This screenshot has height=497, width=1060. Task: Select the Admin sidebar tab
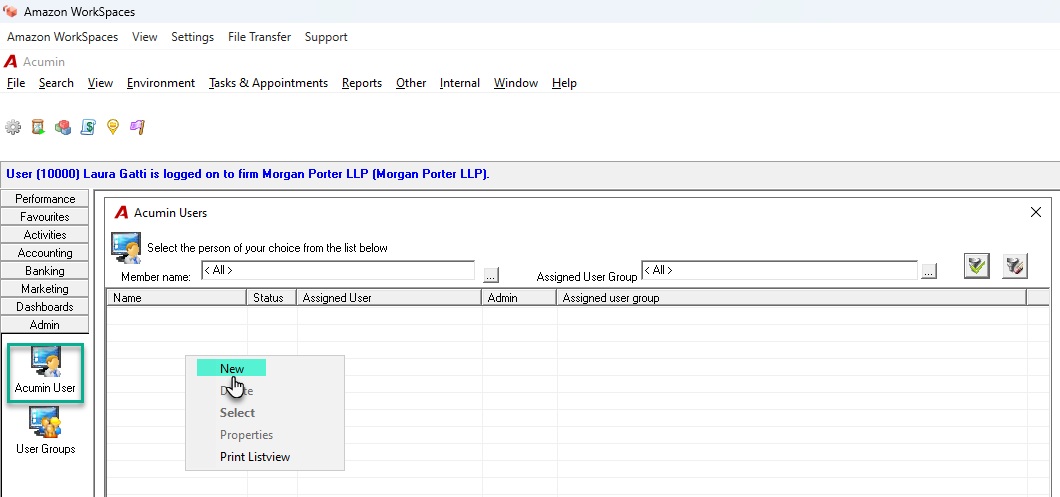(45, 325)
